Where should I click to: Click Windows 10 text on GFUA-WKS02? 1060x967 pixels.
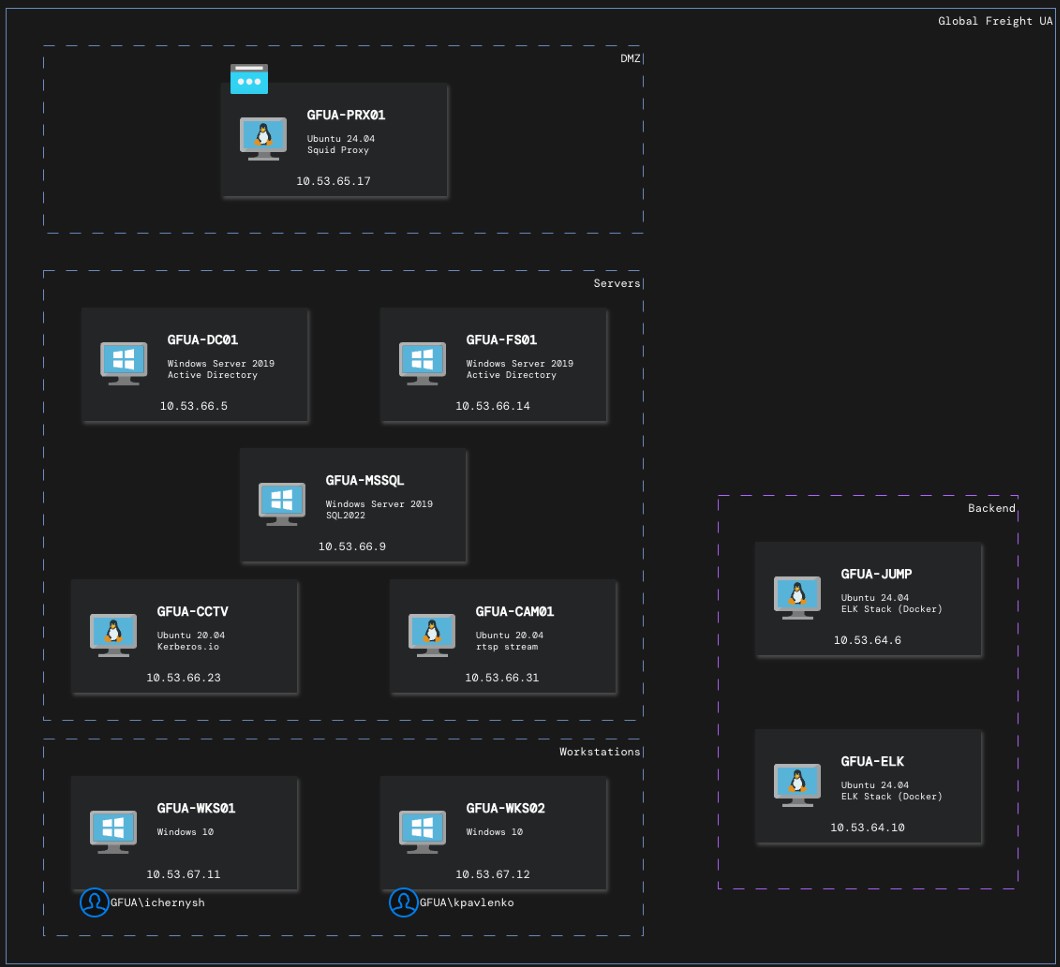[x=494, y=832]
